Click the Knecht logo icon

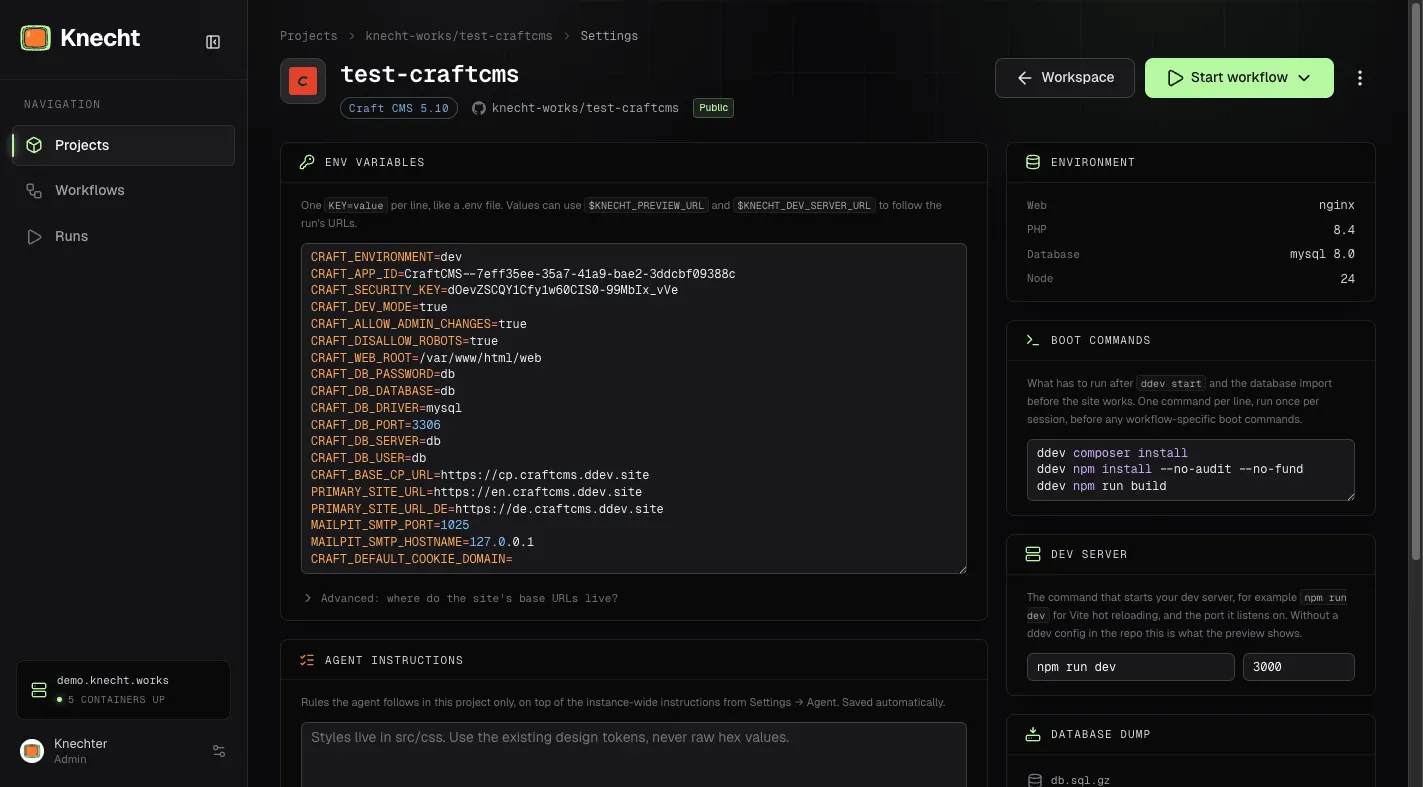(x=35, y=38)
